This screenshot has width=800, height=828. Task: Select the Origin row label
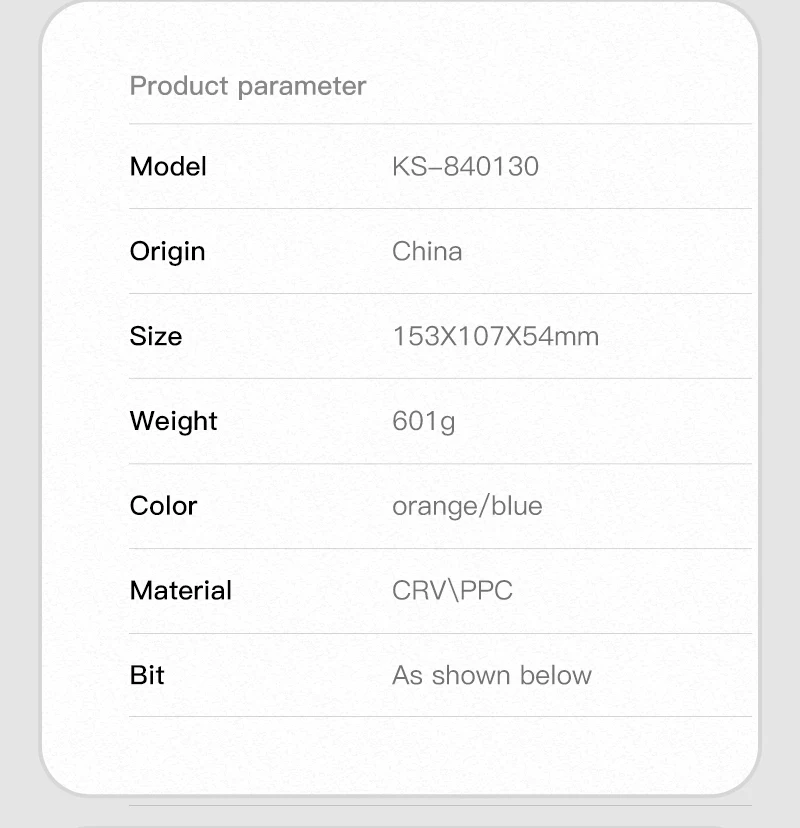click(167, 251)
